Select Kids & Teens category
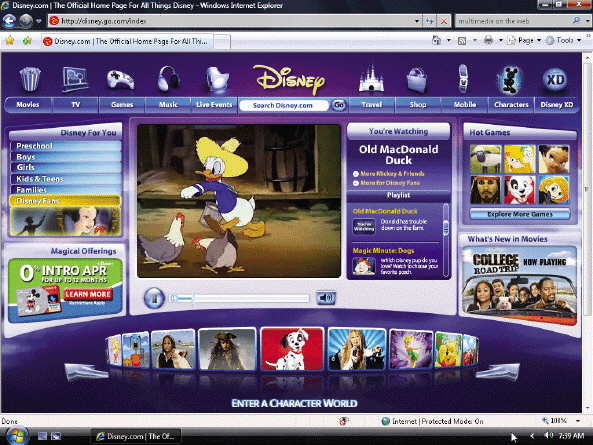Screen dimensions: 593x445 (x=65, y=179)
